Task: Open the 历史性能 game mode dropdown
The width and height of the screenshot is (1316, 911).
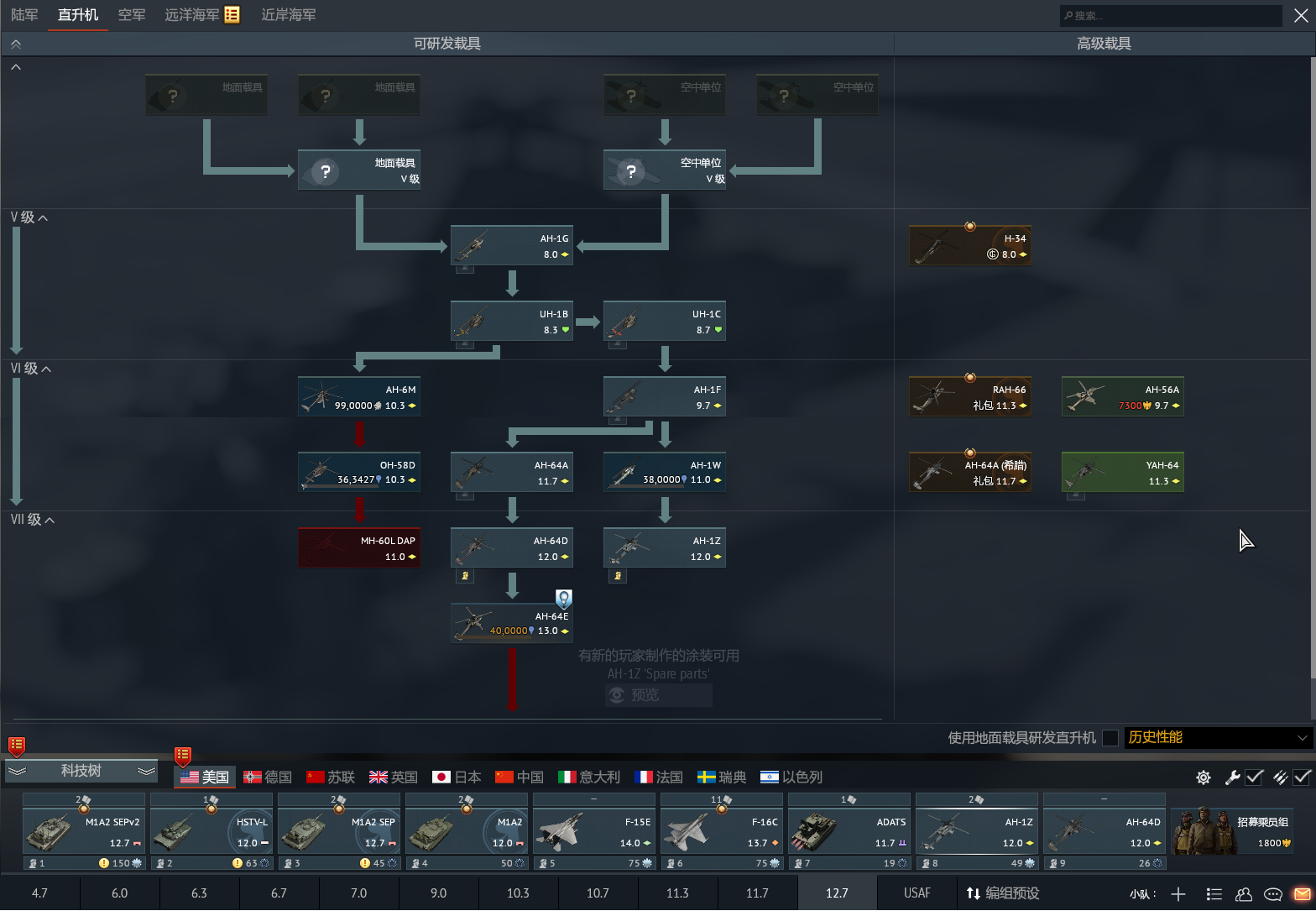Action: pos(1216,738)
